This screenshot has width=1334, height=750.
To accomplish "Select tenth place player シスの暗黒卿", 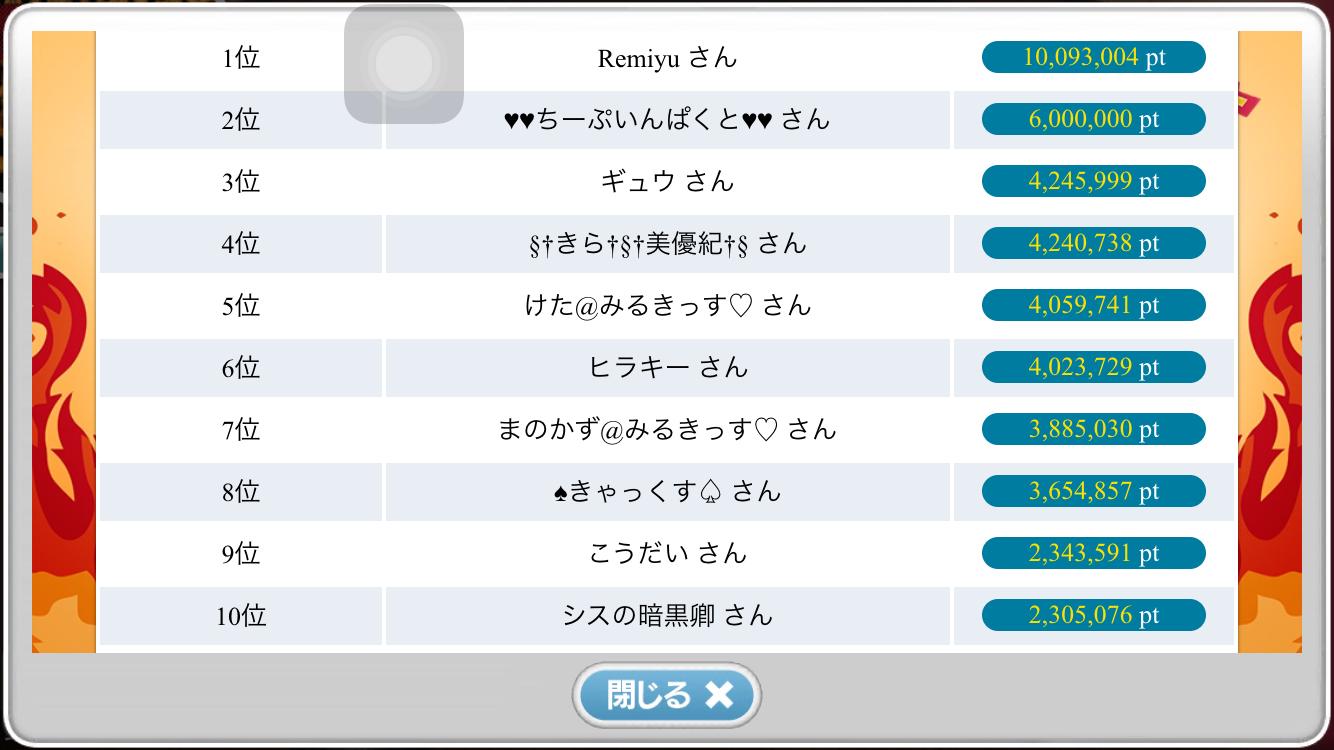I will tap(667, 616).
